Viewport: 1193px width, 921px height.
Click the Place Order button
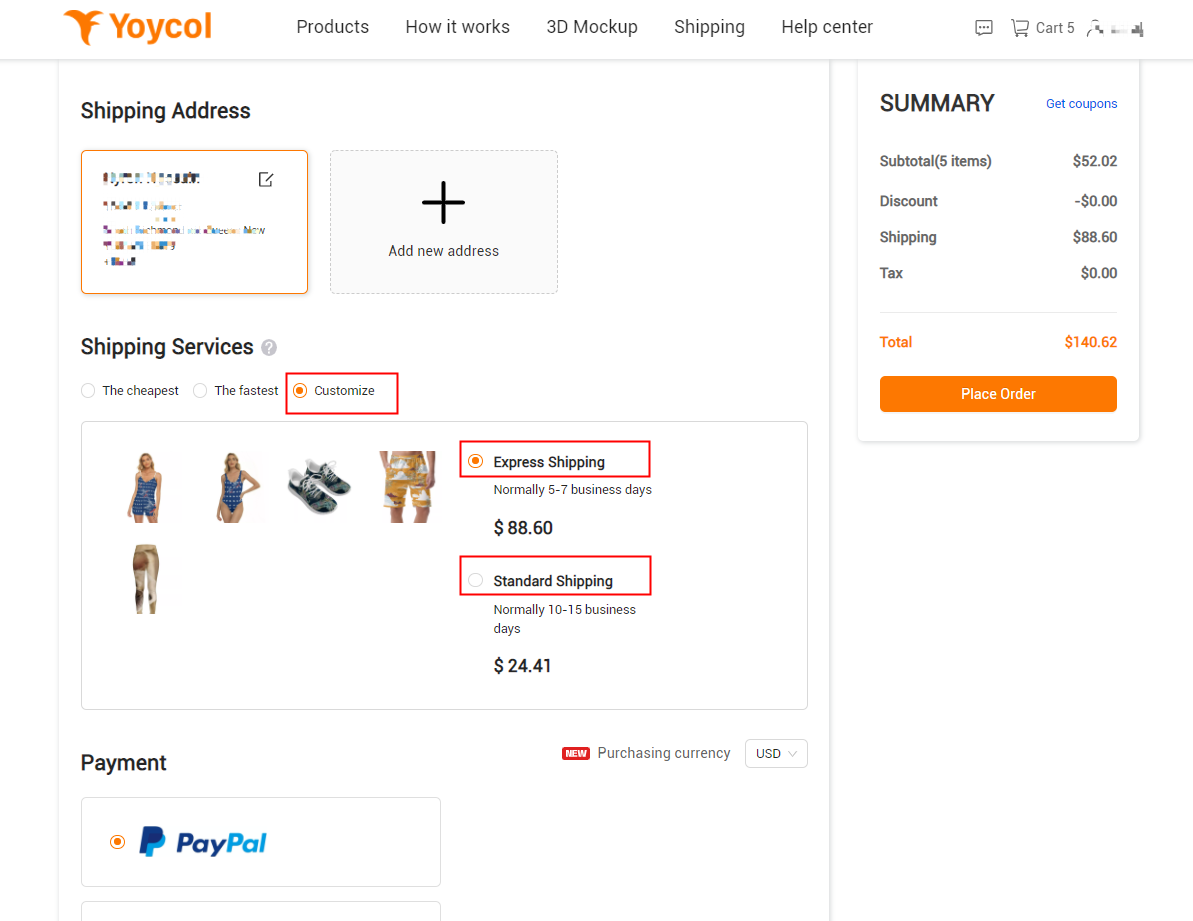(997, 394)
